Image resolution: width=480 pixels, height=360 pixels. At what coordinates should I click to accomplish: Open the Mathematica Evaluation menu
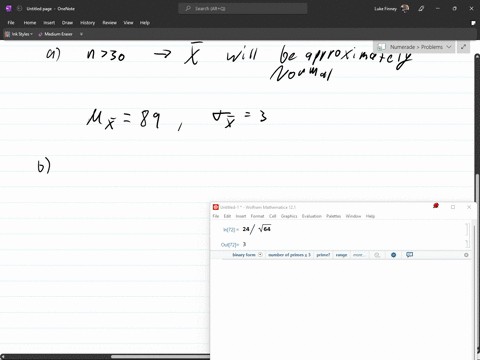pyautogui.click(x=312, y=216)
